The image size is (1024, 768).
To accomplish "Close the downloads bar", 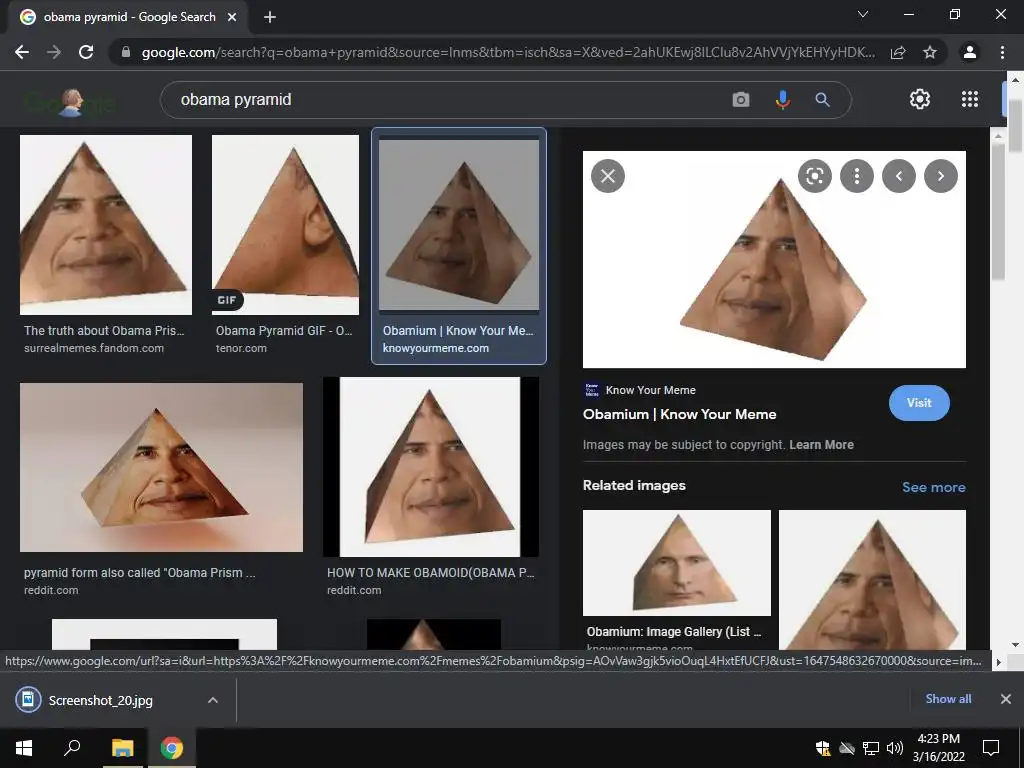I will [1006, 699].
